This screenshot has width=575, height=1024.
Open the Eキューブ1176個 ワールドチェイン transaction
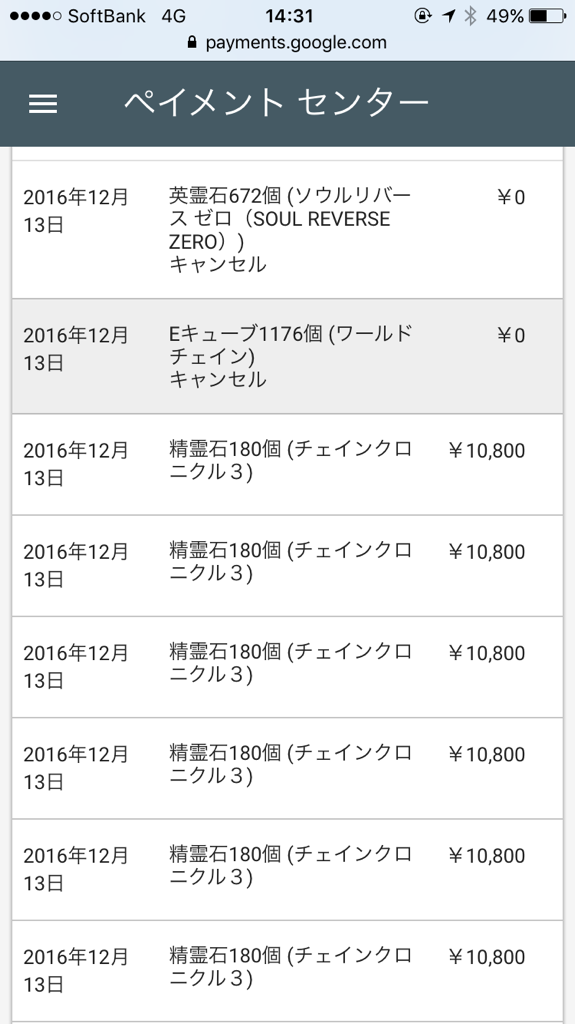point(288,356)
